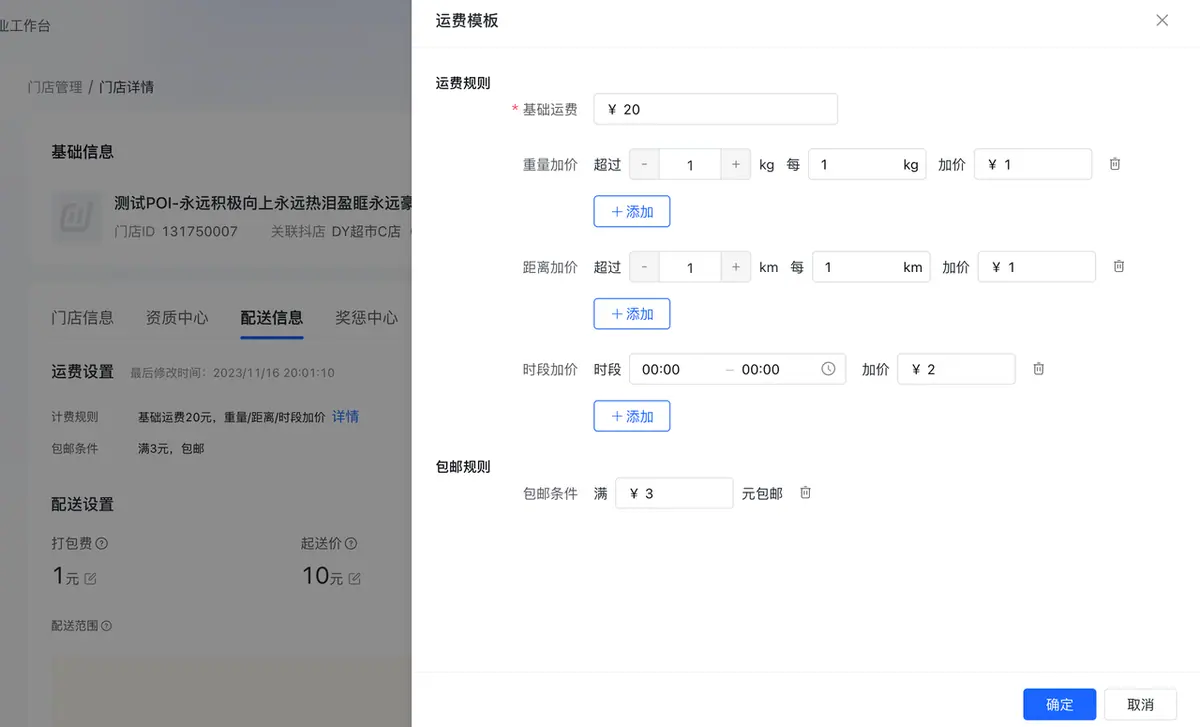Go to 门店管理 breadcrumb
The height and width of the screenshot is (727, 1200).
pyautogui.click(x=55, y=87)
